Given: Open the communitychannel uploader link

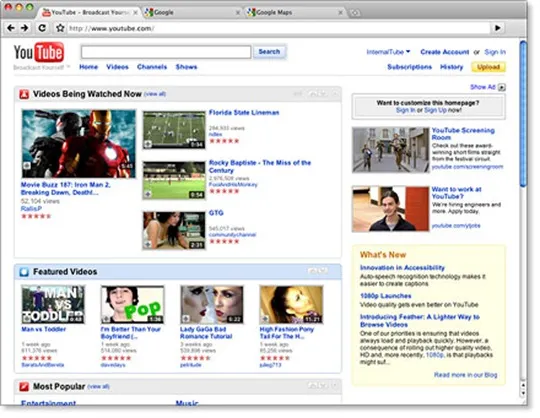Looking at the screenshot, I should (232, 235).
